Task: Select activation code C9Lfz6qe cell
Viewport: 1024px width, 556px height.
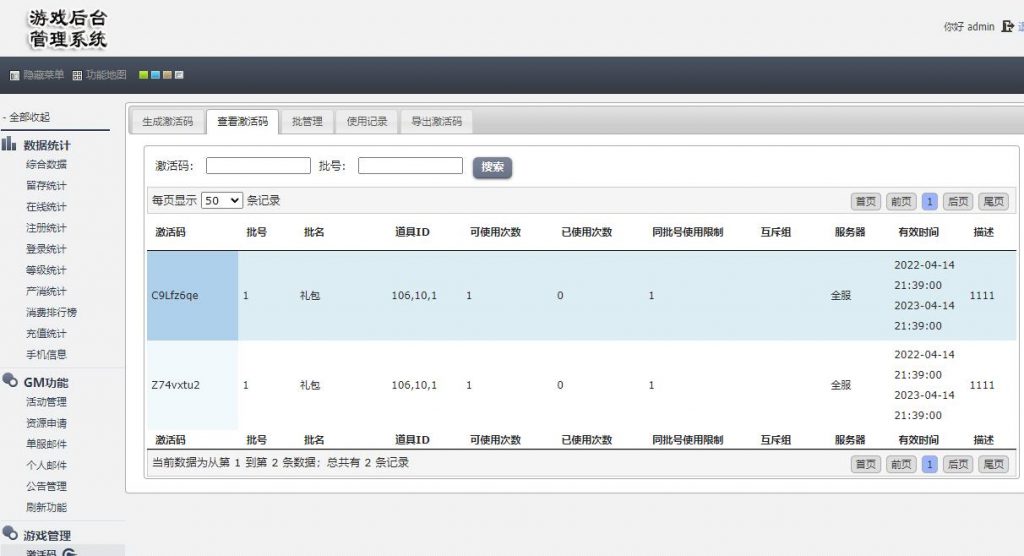Action: 193,295
